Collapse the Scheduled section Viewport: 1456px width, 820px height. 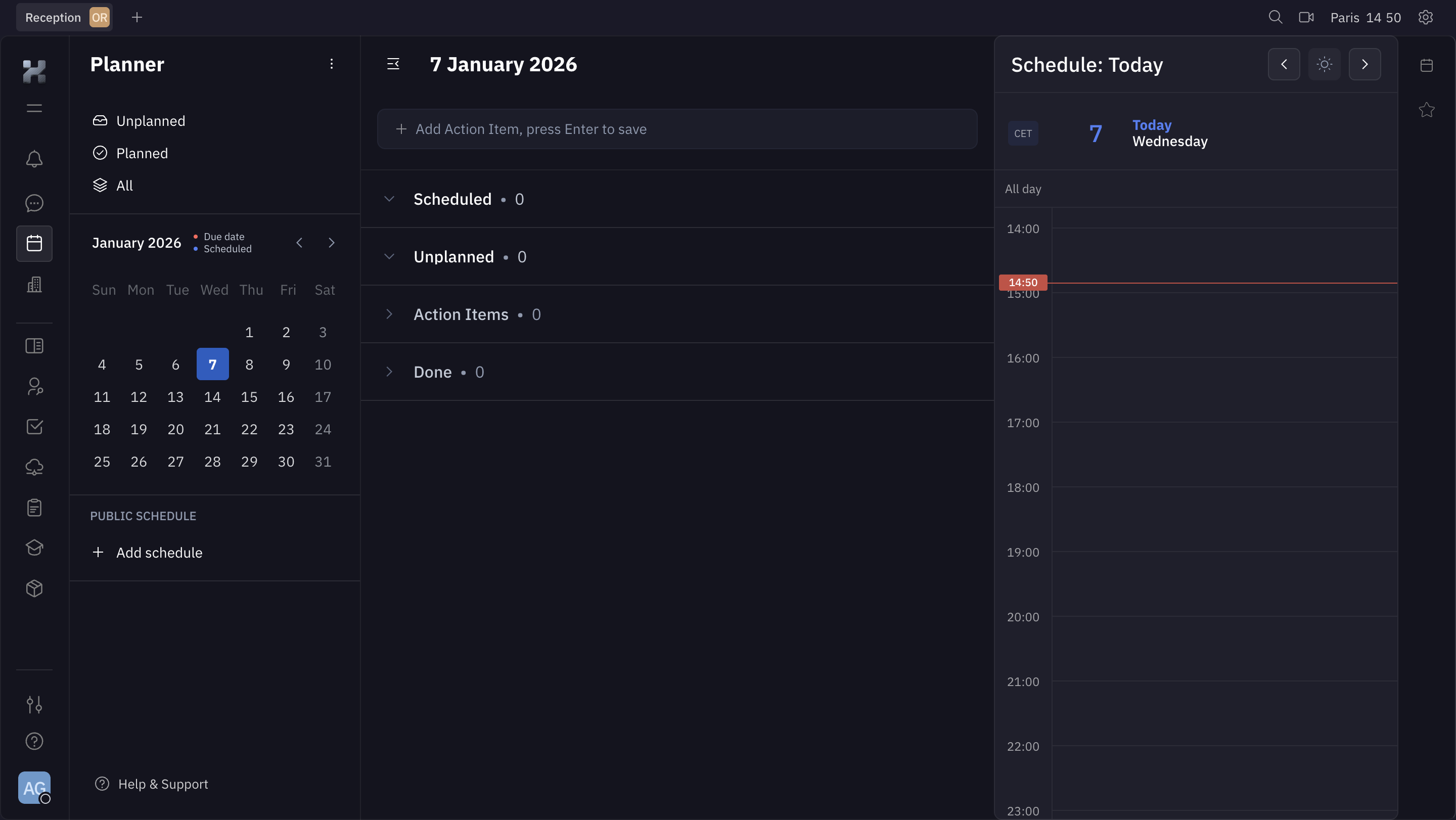coord(389,199)
